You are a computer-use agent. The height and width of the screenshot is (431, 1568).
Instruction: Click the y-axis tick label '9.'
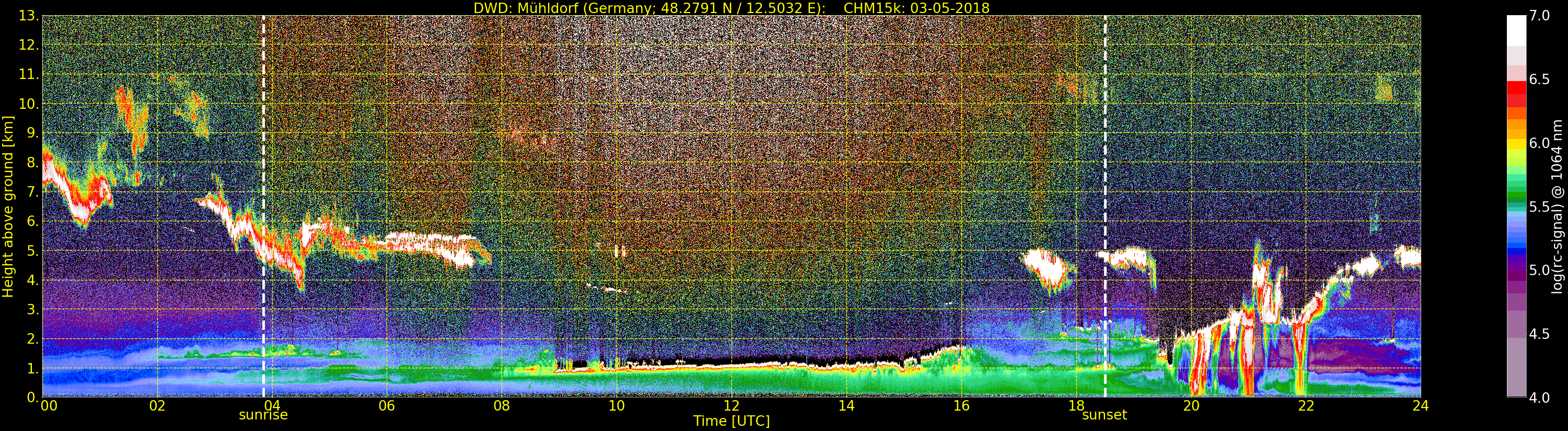tap(32, 133)
